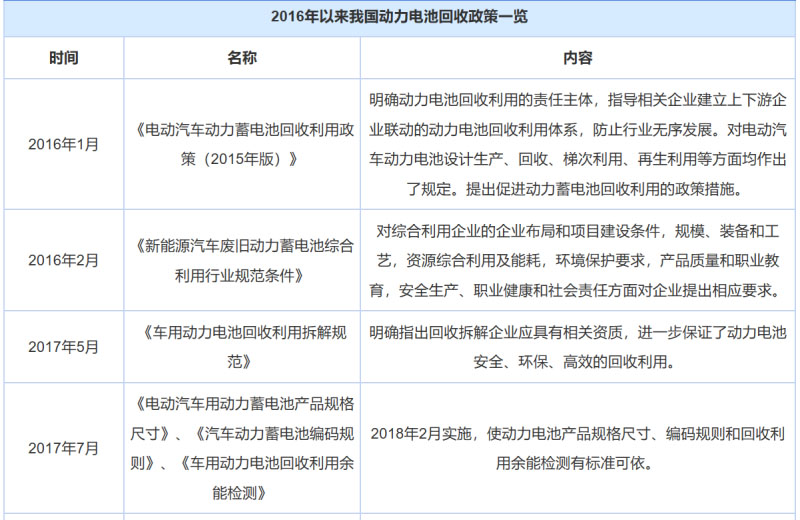Viewport: 800px width, 520px height.
Task: Click the content cell starting 明确指出回收拆解企业
Action: [x=578, y=347]
